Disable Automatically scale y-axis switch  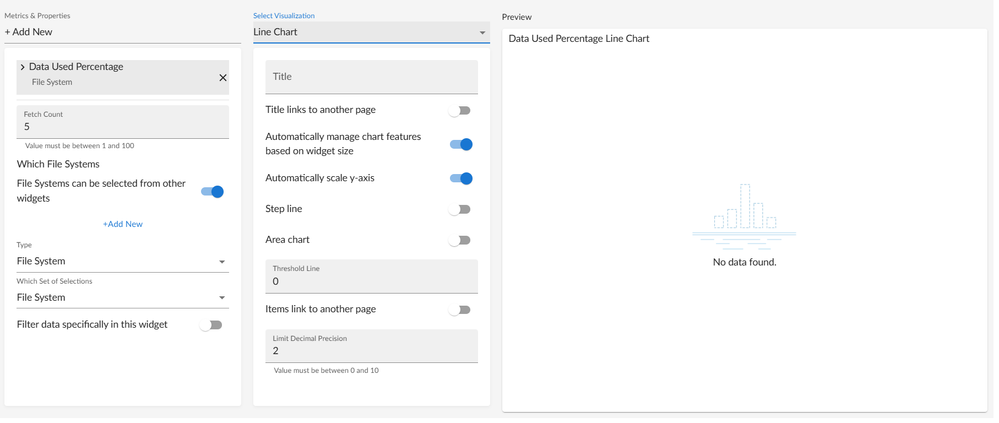coord(461,178)
